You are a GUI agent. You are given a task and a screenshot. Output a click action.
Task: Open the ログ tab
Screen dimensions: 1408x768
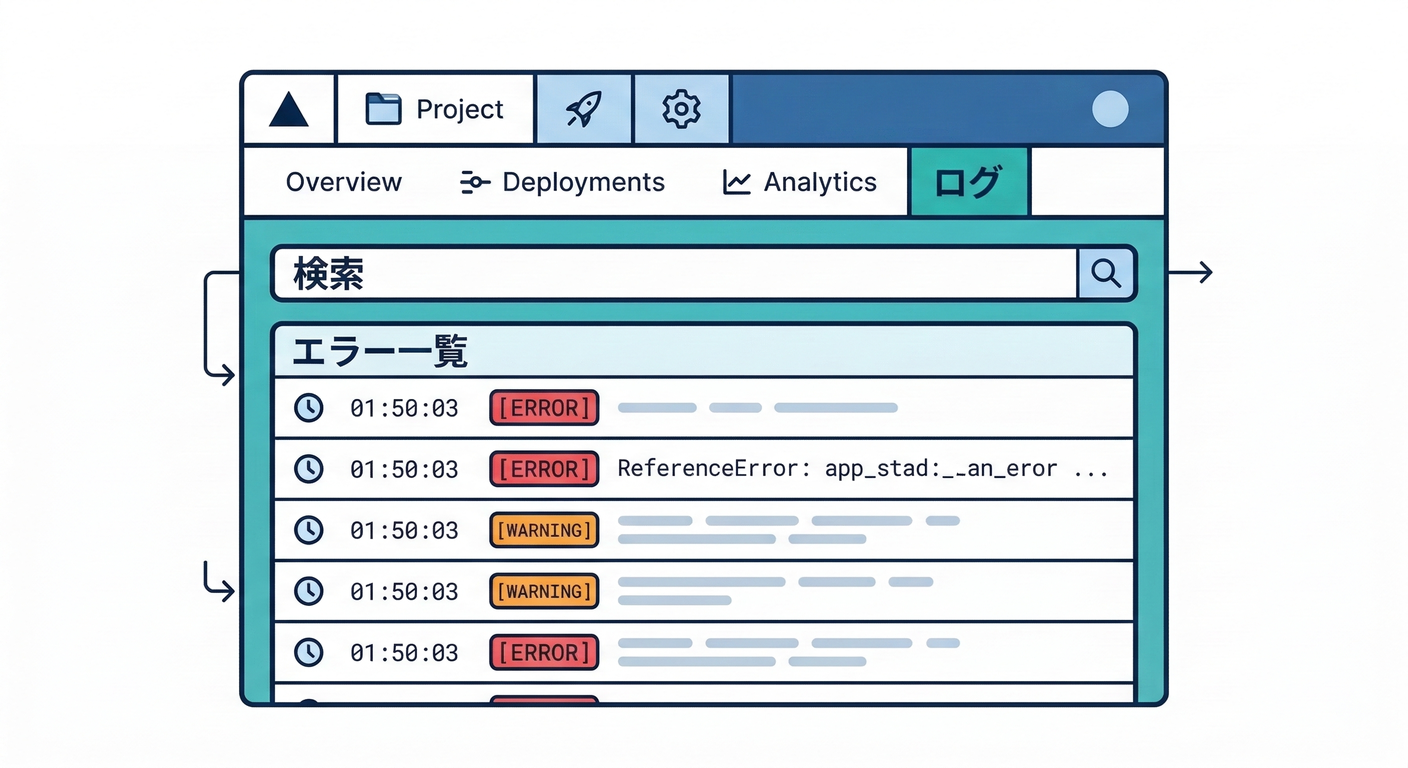(x=967, y=181)
